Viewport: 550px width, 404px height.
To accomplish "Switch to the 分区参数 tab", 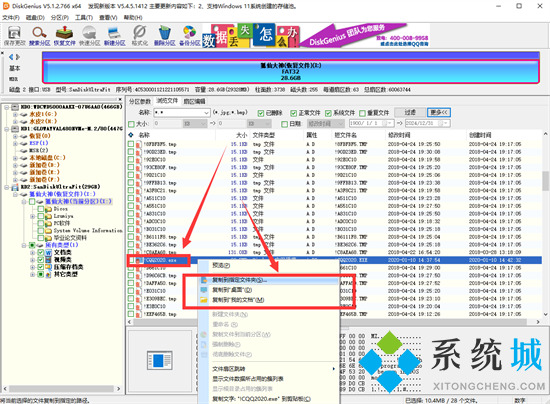I will point(140,101).
